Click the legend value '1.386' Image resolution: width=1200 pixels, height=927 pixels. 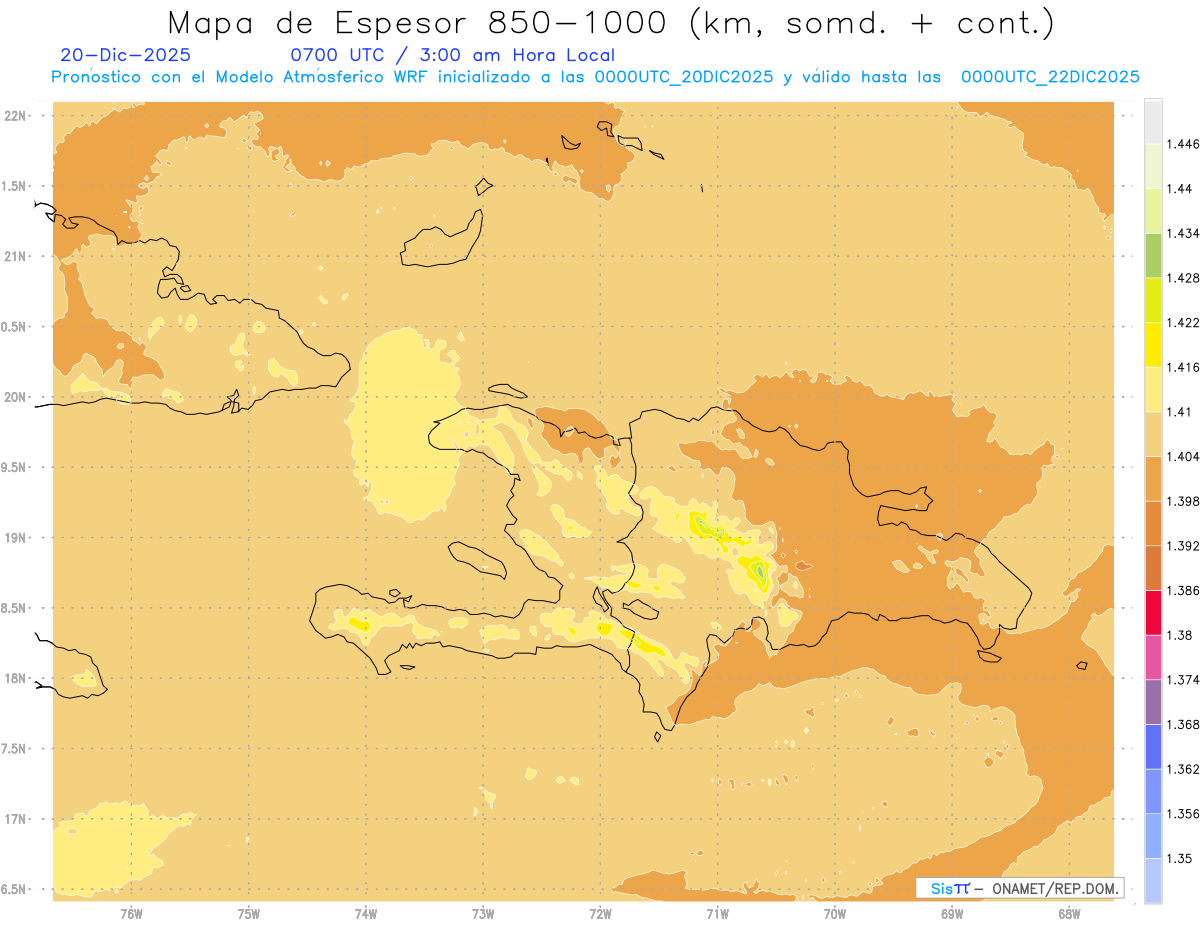coord(1182,590)
